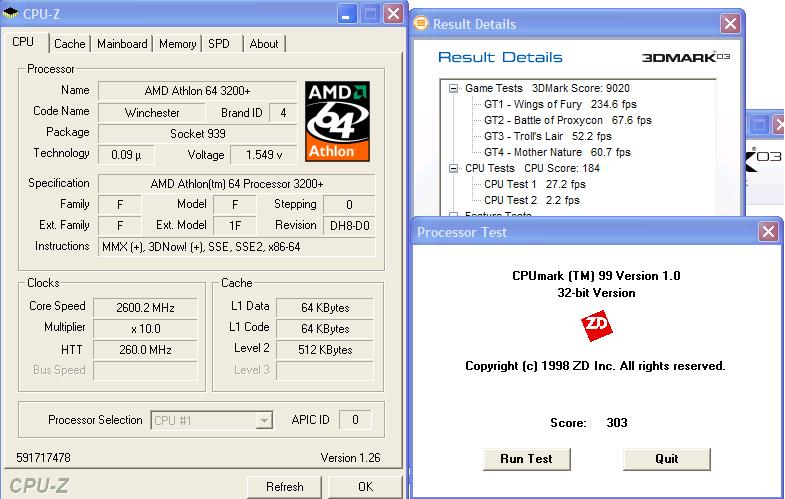This screenshot has width=785, height=499.
Task: Click the Core Speed value 2600.2 MHz
Action: tap(145, 308)
